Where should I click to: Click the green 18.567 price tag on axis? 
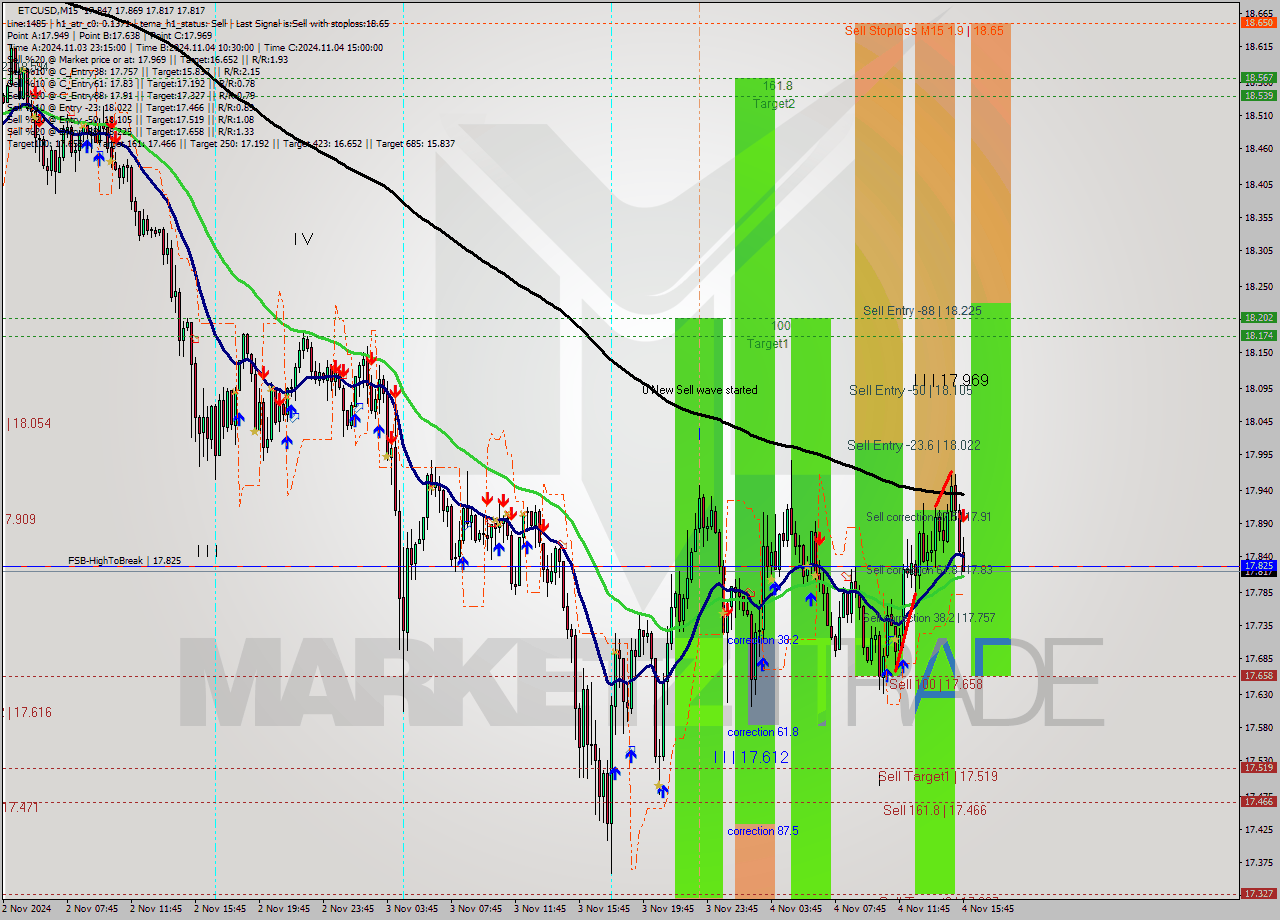tap(1258, 77)
